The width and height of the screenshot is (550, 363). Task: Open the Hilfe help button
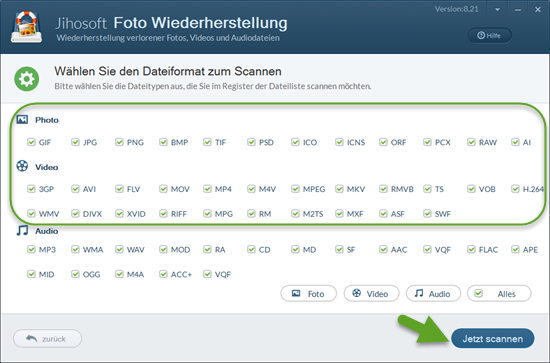[x=490, y=35]
